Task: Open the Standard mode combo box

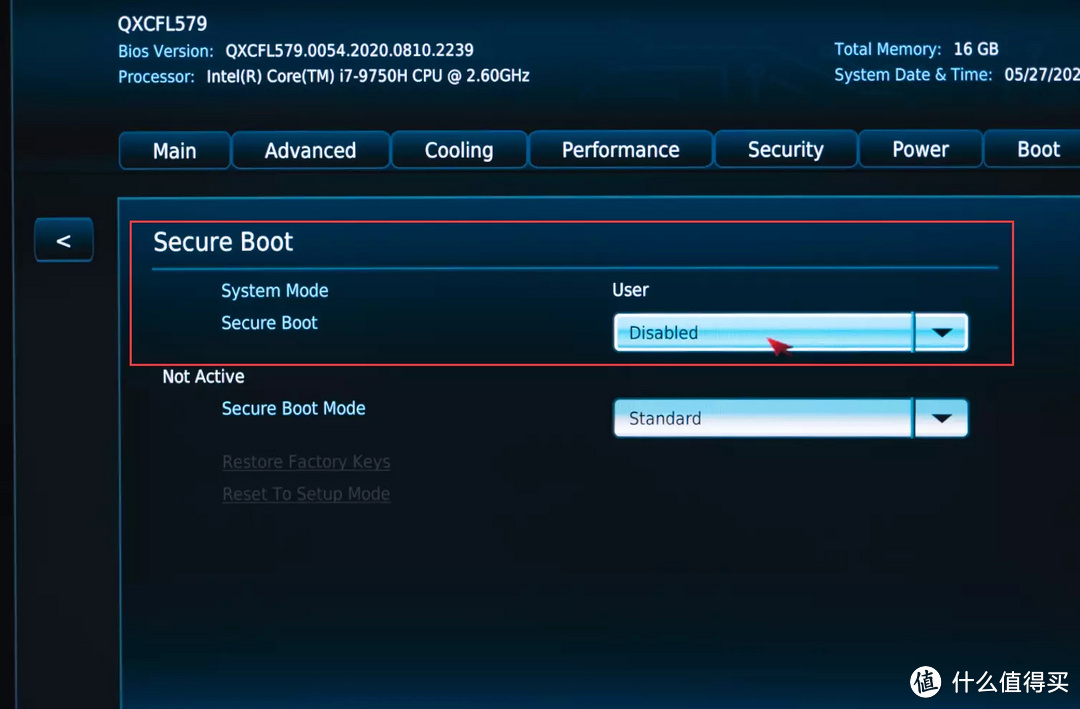Action: [762, 418]
